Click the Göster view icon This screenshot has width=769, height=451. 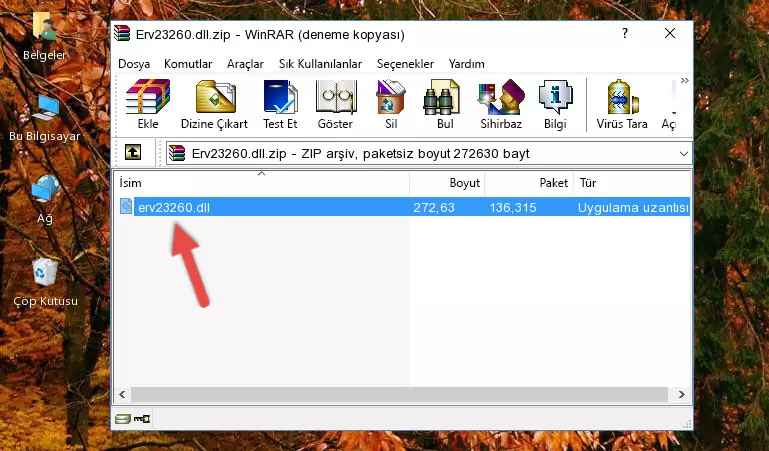pos(335,104)
